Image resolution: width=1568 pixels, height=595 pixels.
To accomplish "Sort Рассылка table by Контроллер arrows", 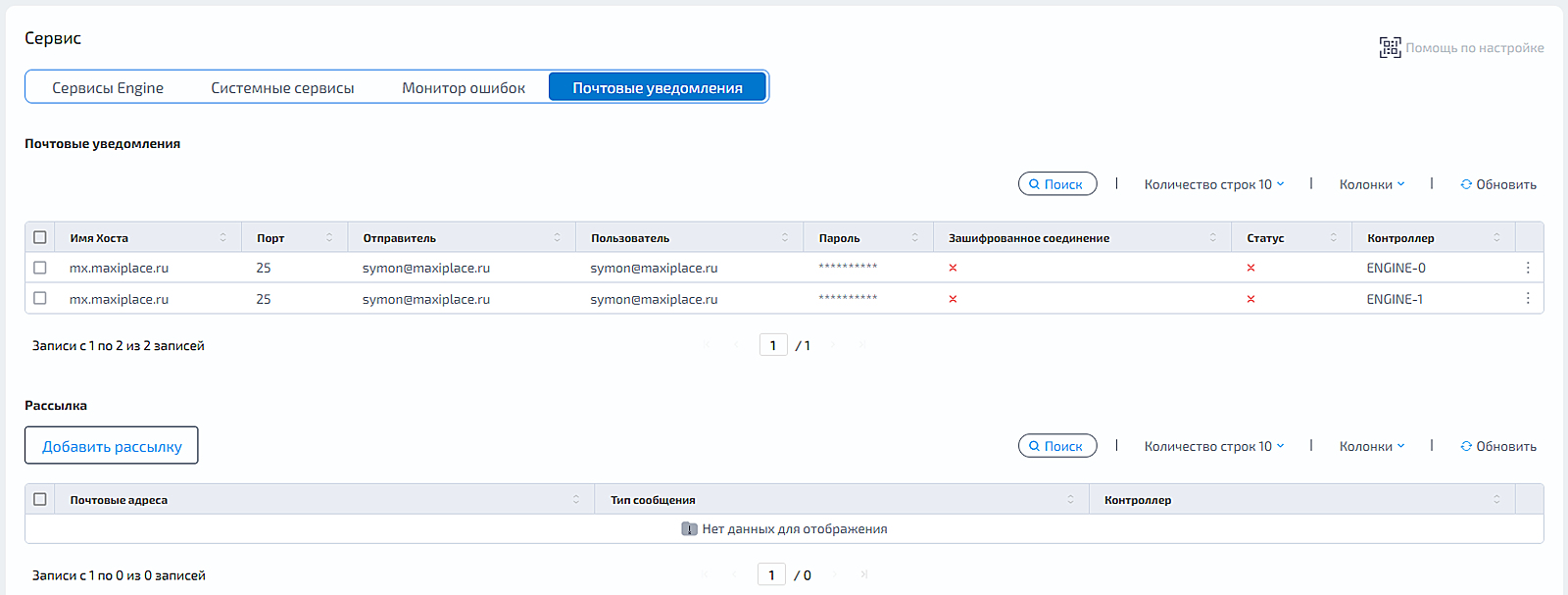I will click(x=1496, y=499).
